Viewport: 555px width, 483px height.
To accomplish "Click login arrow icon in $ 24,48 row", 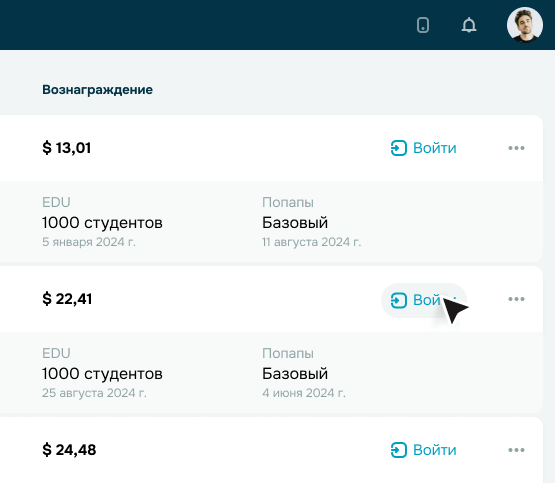I will click(399, 450).
